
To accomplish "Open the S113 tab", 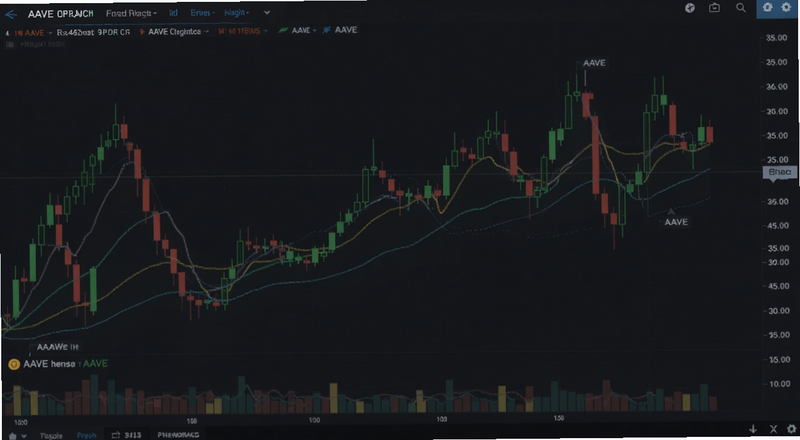I will point(127,435).
